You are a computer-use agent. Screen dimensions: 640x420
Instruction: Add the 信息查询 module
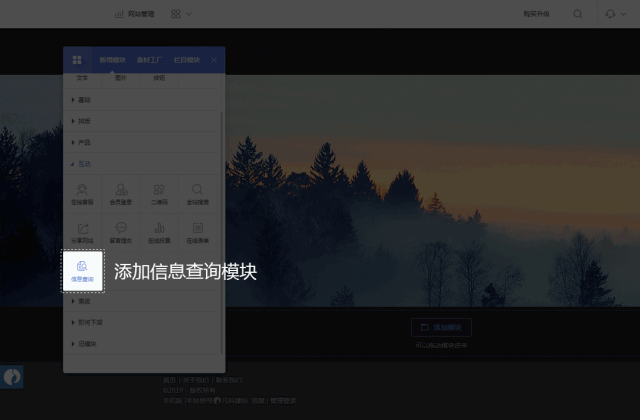[x=82, y=270]
